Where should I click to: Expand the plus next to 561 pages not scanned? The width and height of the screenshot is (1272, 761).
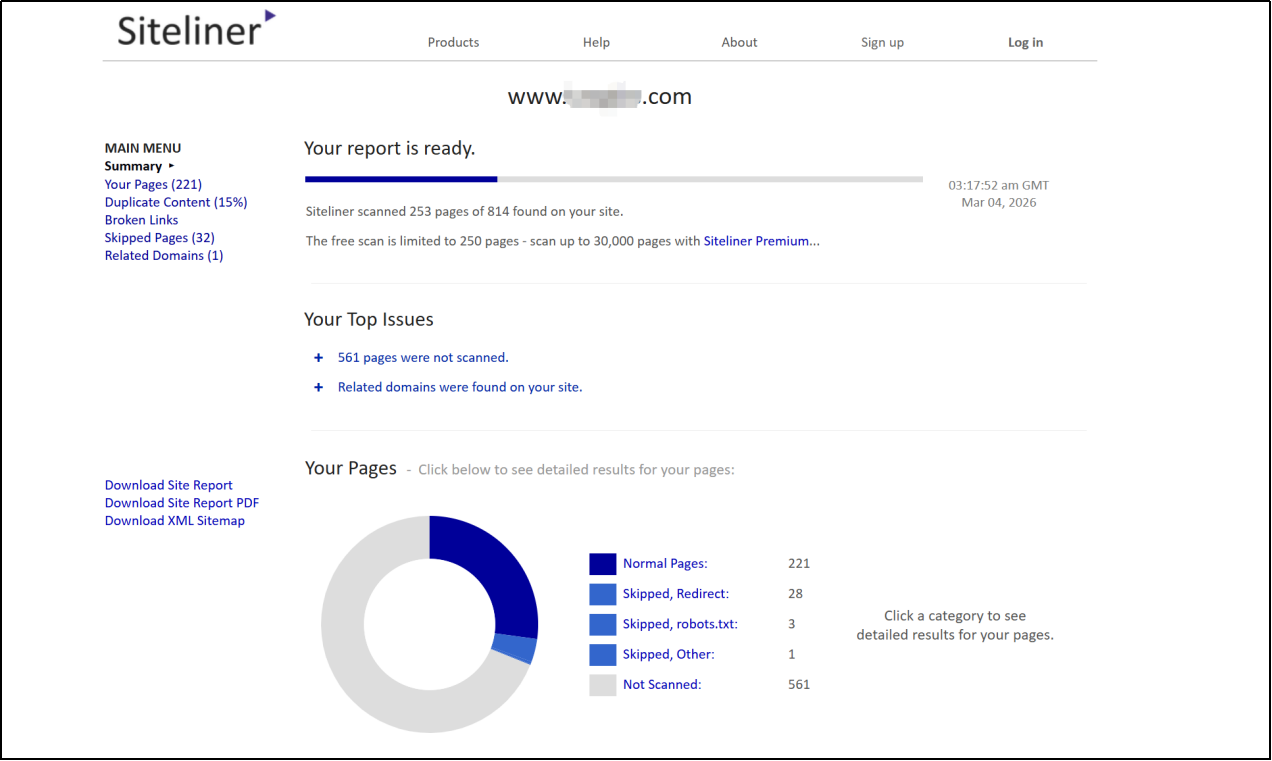coord(318,357)
